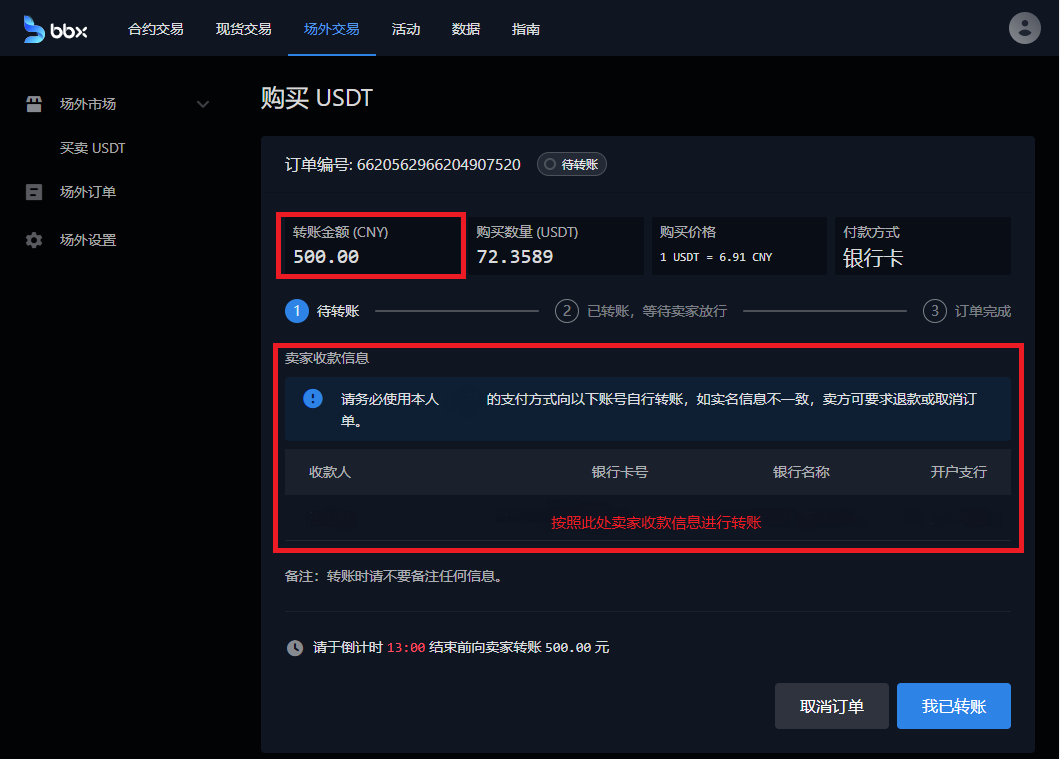
Task: Click the price 1 USDT = 6.91 CNY
Action: click(716, 257)
